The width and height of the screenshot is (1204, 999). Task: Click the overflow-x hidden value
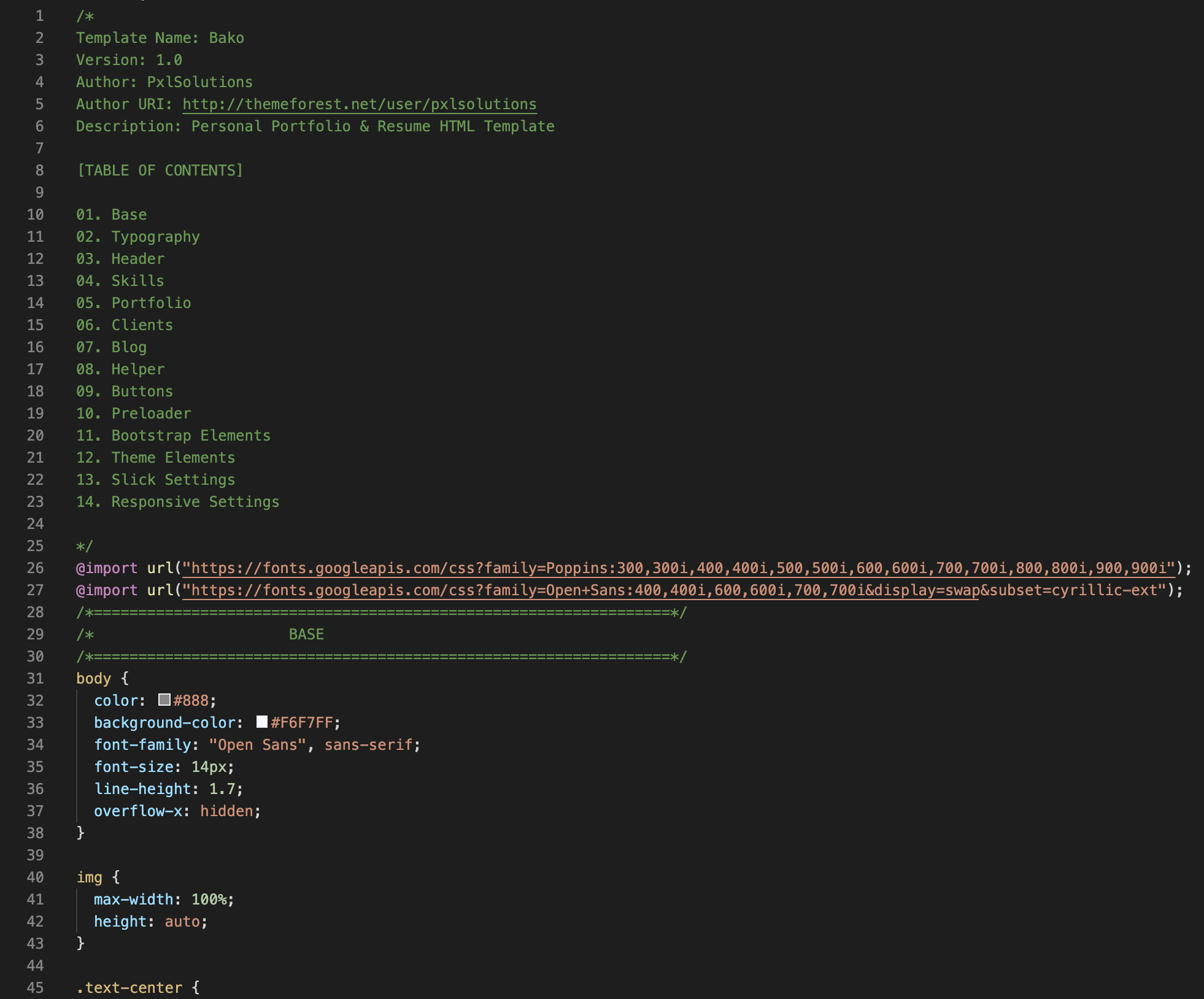coord(226,811)
